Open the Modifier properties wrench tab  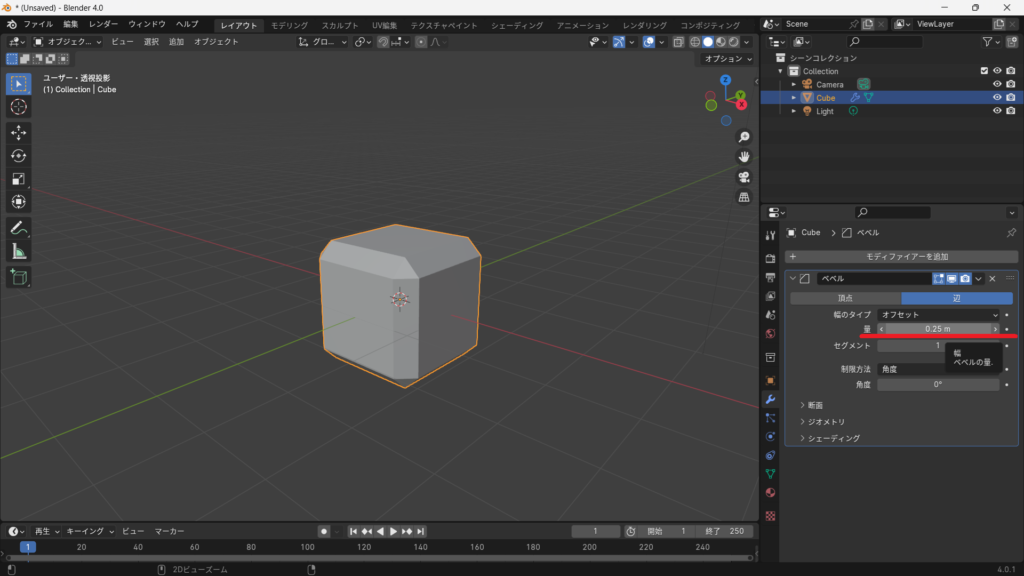(x=770, y=399)
